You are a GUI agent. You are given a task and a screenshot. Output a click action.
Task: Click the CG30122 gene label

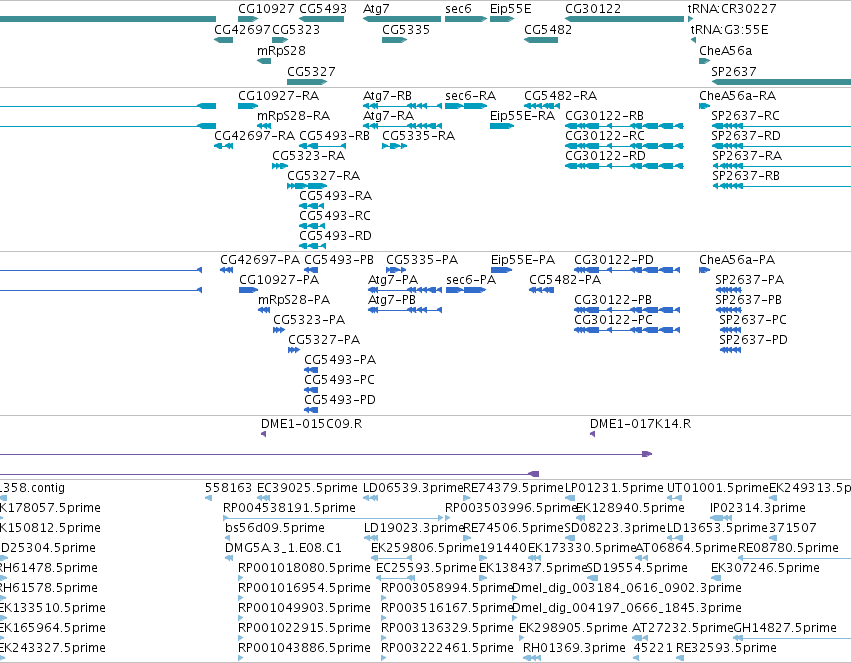593,9
